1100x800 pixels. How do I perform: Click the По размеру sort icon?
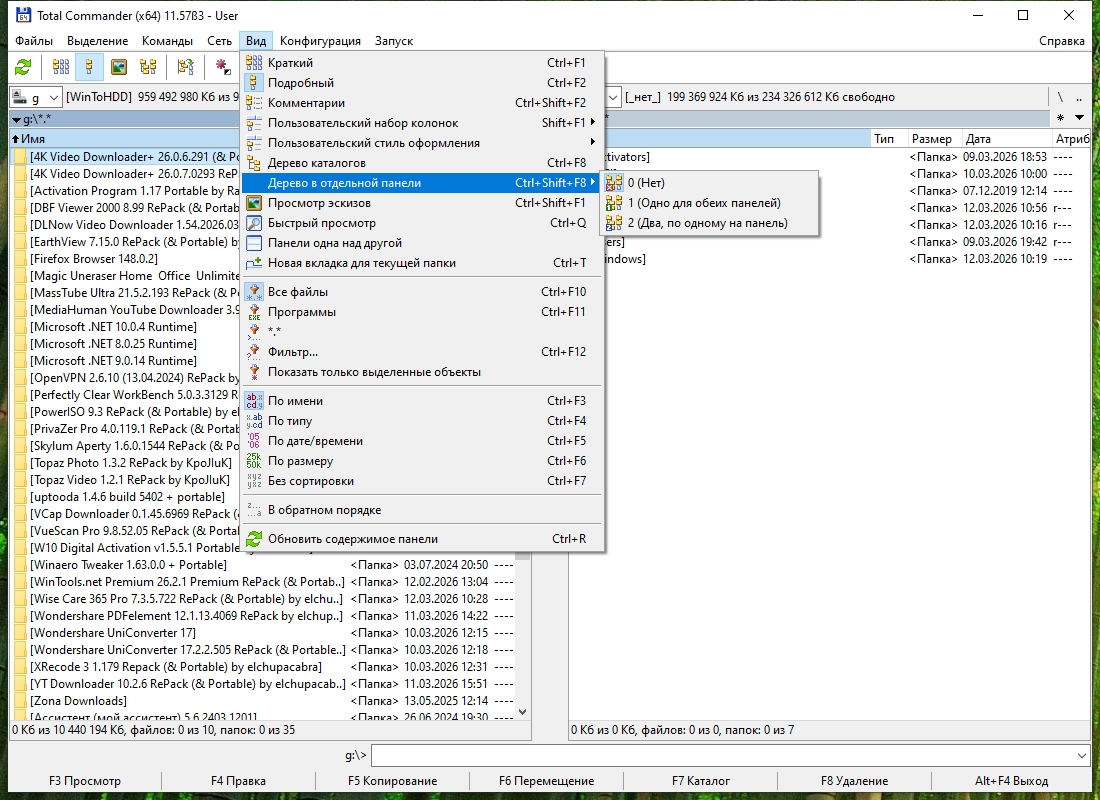coord(254,461)
